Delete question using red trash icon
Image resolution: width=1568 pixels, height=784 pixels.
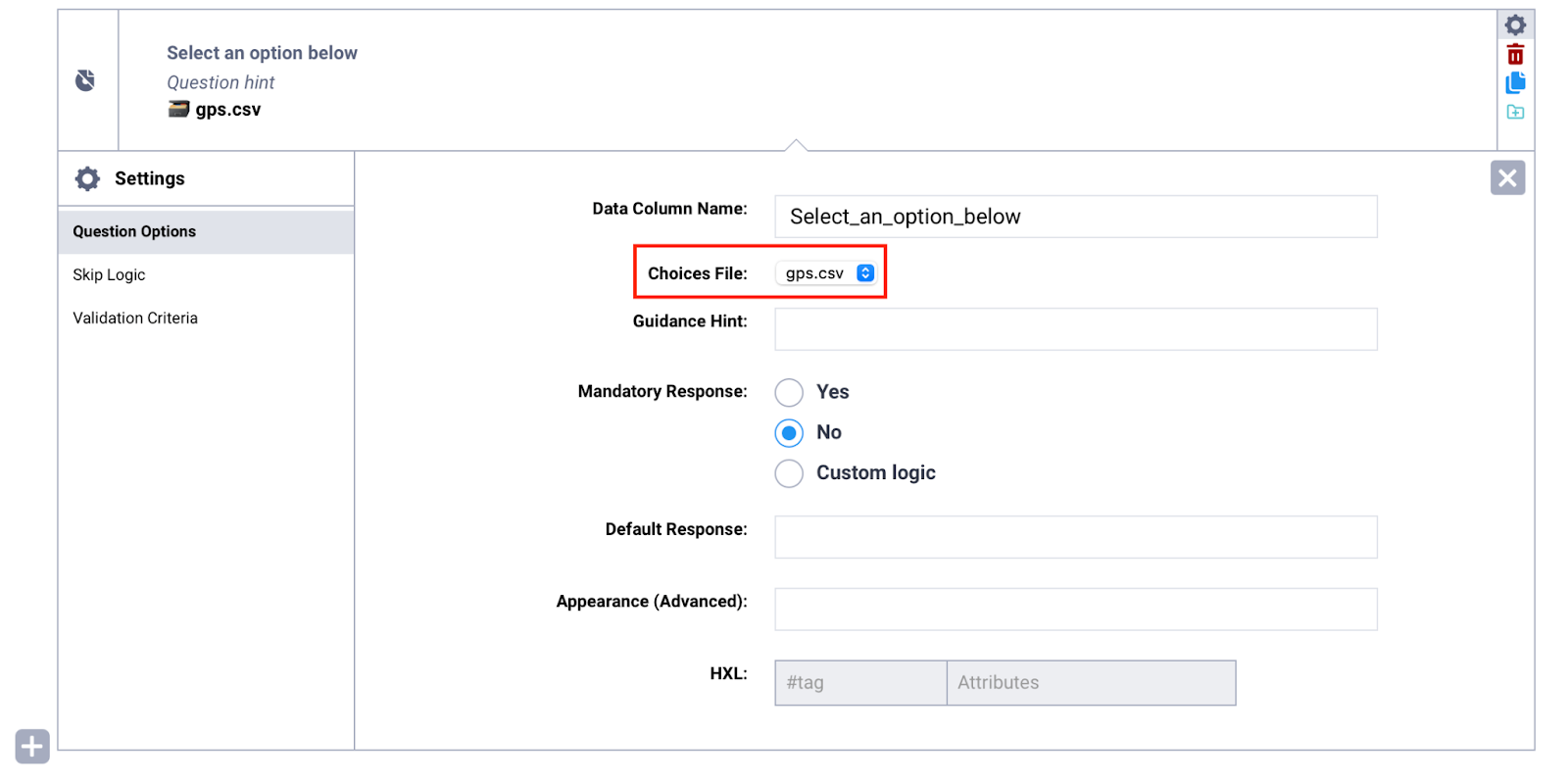pyautogui.click(x=1515, y=55)
